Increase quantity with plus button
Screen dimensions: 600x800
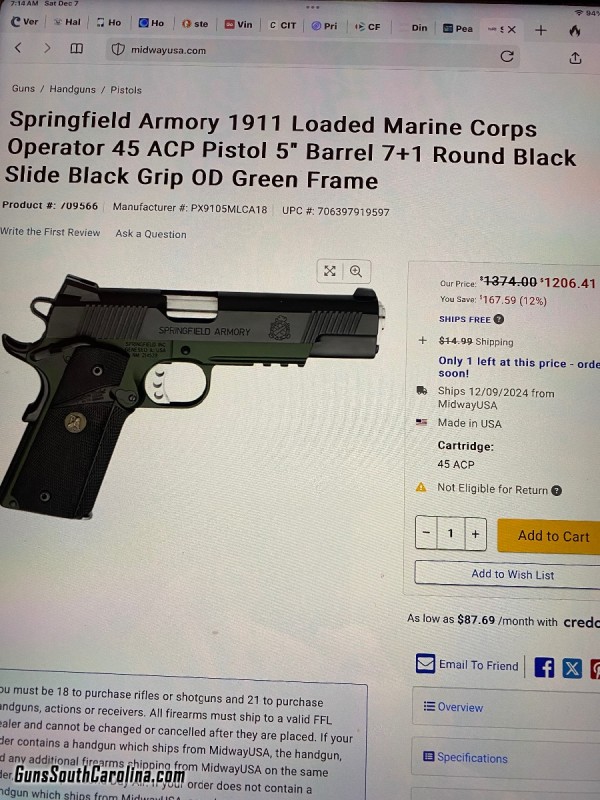coord(476,534)
